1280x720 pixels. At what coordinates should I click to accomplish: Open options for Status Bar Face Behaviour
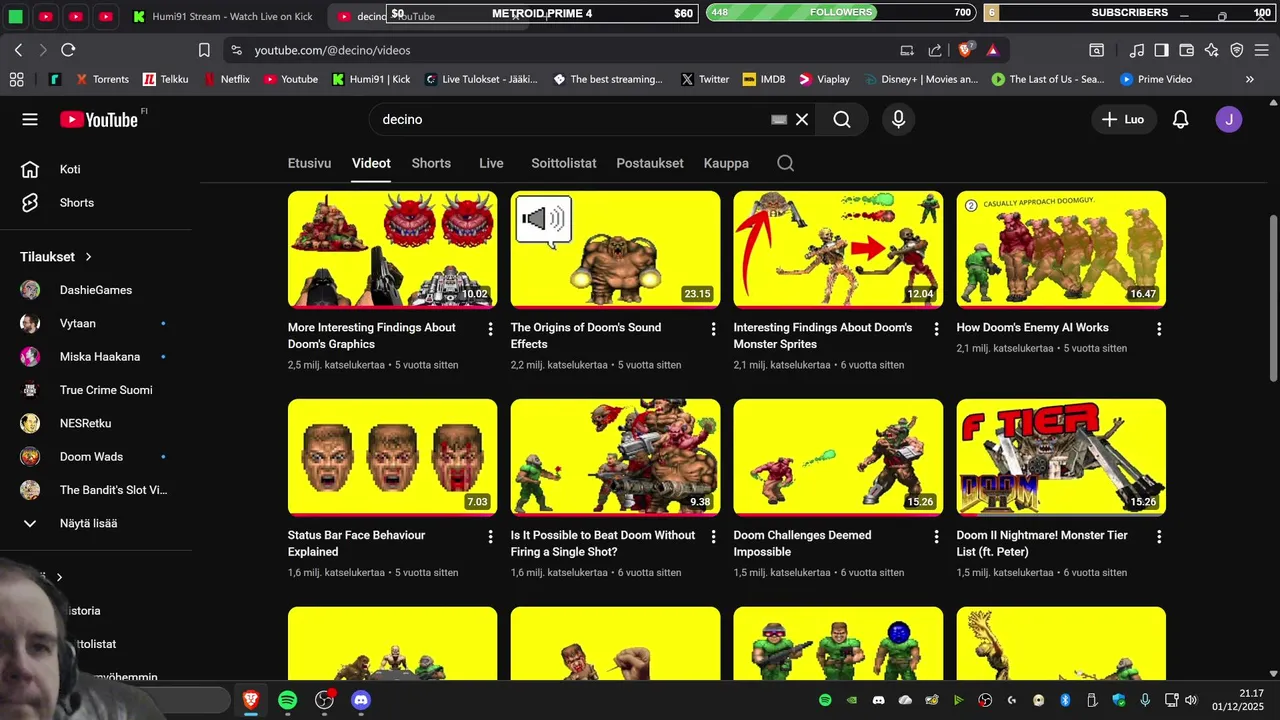(490, 537)
